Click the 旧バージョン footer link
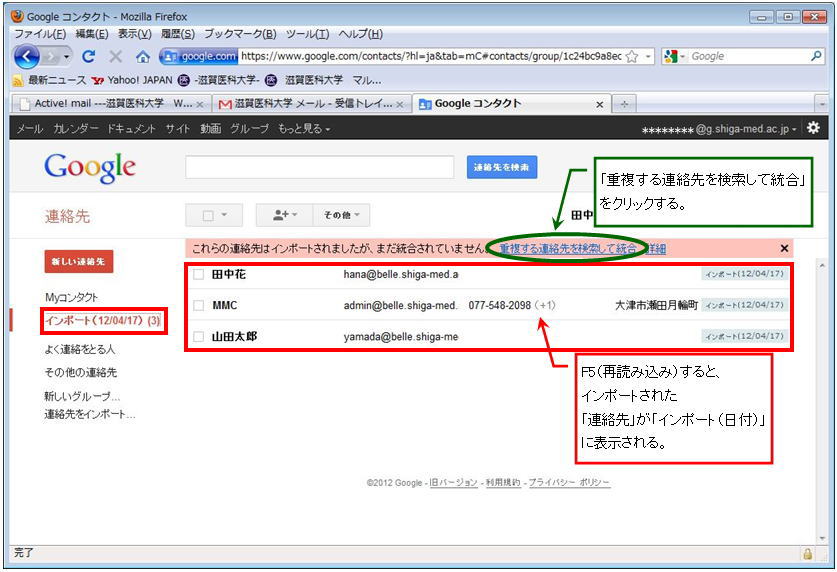 coord(453,483)
